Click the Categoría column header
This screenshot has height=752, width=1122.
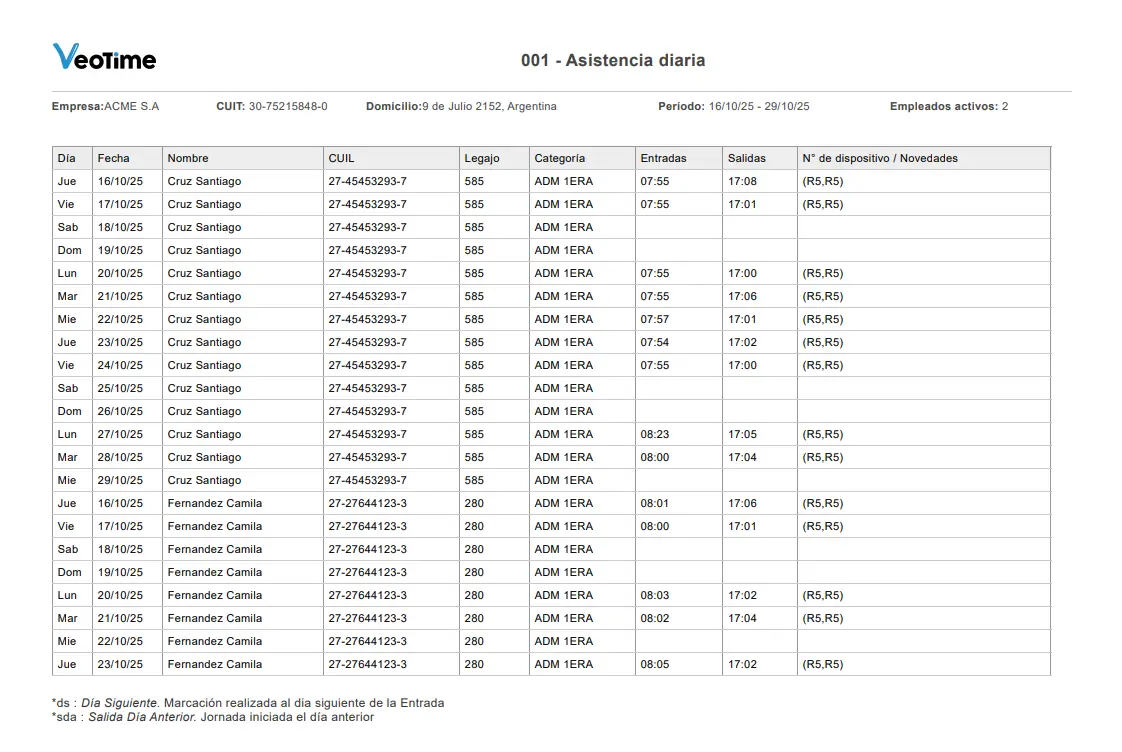tap(558, 157)
